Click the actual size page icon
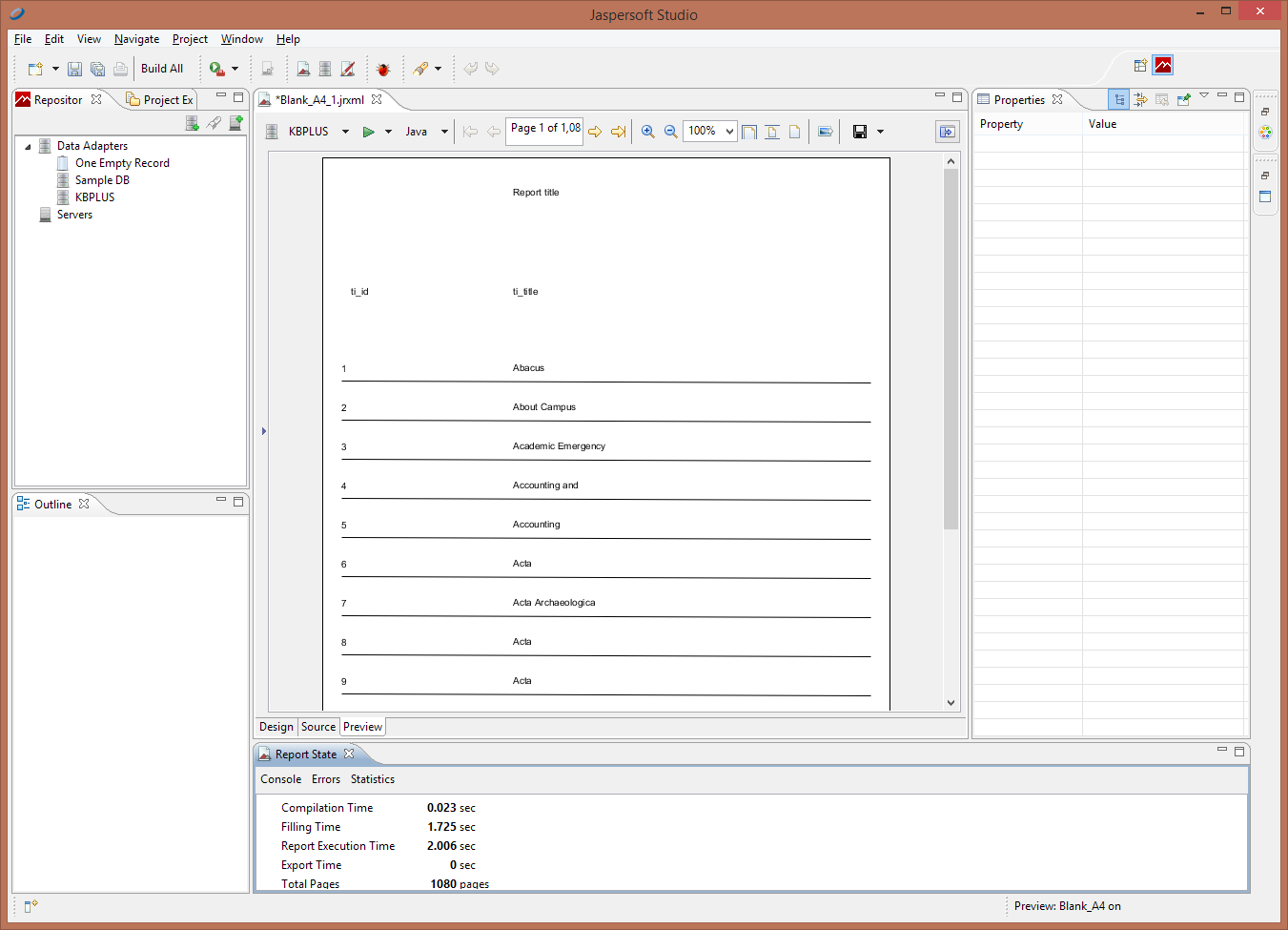Image resolution: width=1288 pixels, height=930 pixels. (x=794, y=132)
